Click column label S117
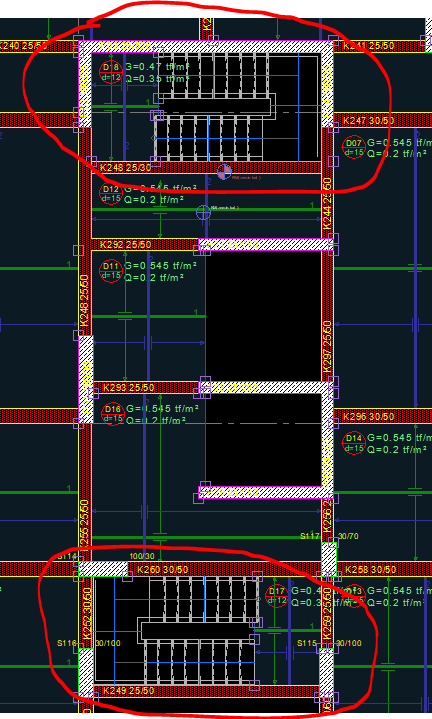 pos(310,536)
